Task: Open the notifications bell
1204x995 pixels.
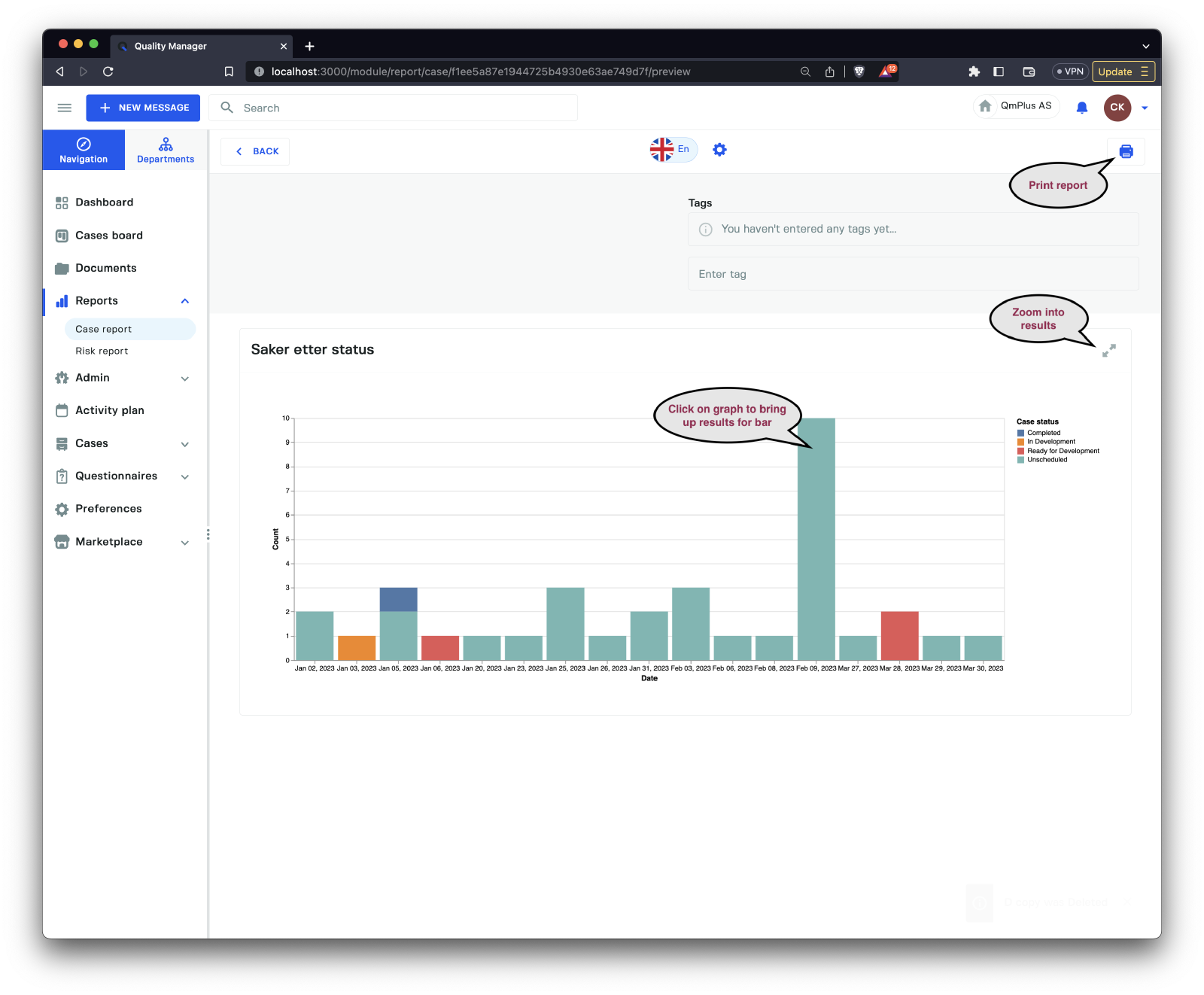Action: click(1081, 108)
